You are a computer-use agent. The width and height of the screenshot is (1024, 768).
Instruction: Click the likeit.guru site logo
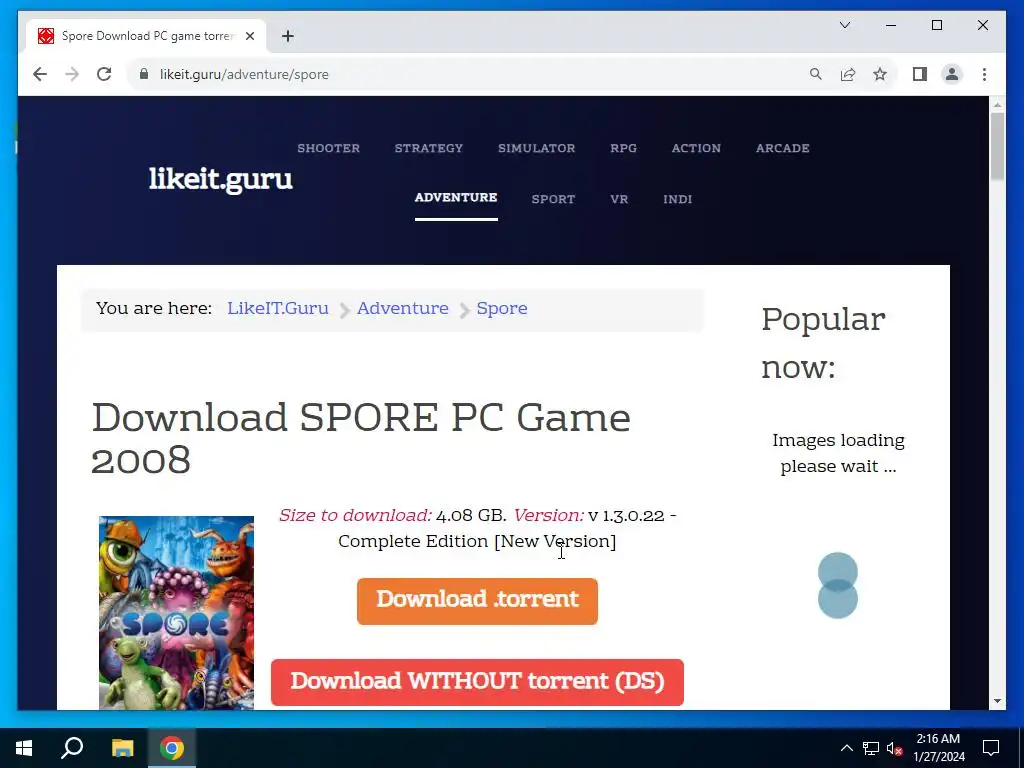click(221, 179)
